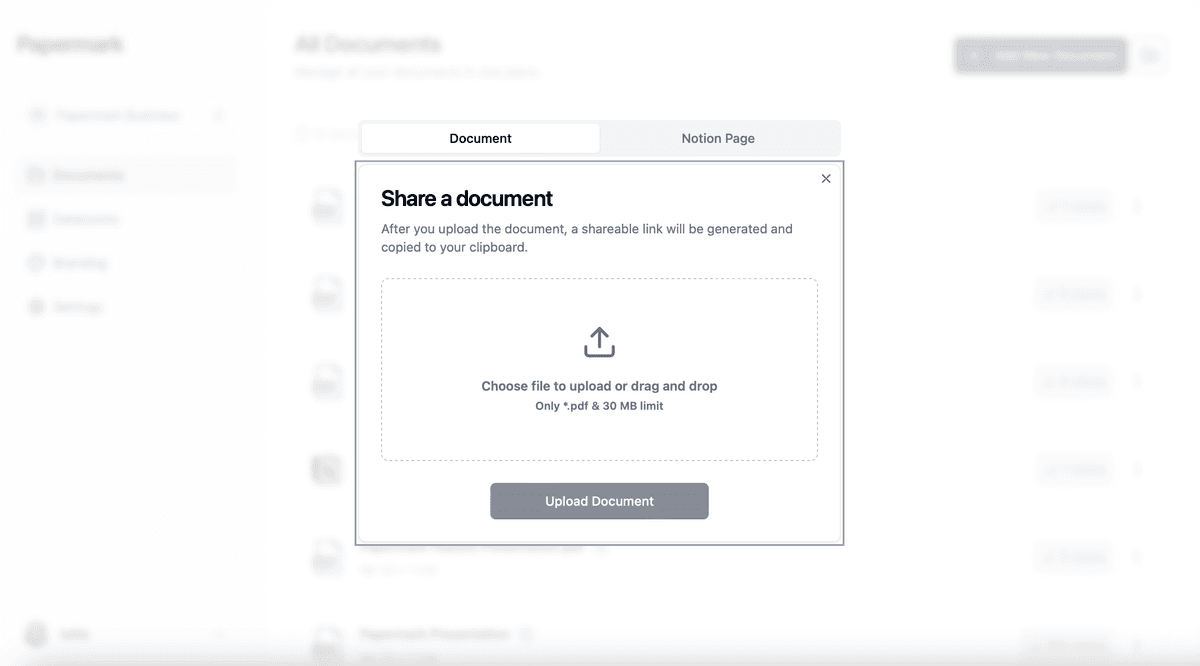
Task: Click the Add New Document button
Action: point(1040,55)
